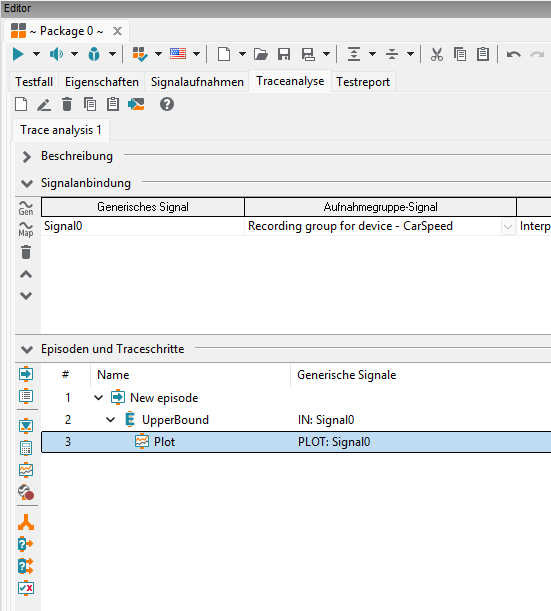
Task: Click the expand all icon
Action: [x=354, y=54]
